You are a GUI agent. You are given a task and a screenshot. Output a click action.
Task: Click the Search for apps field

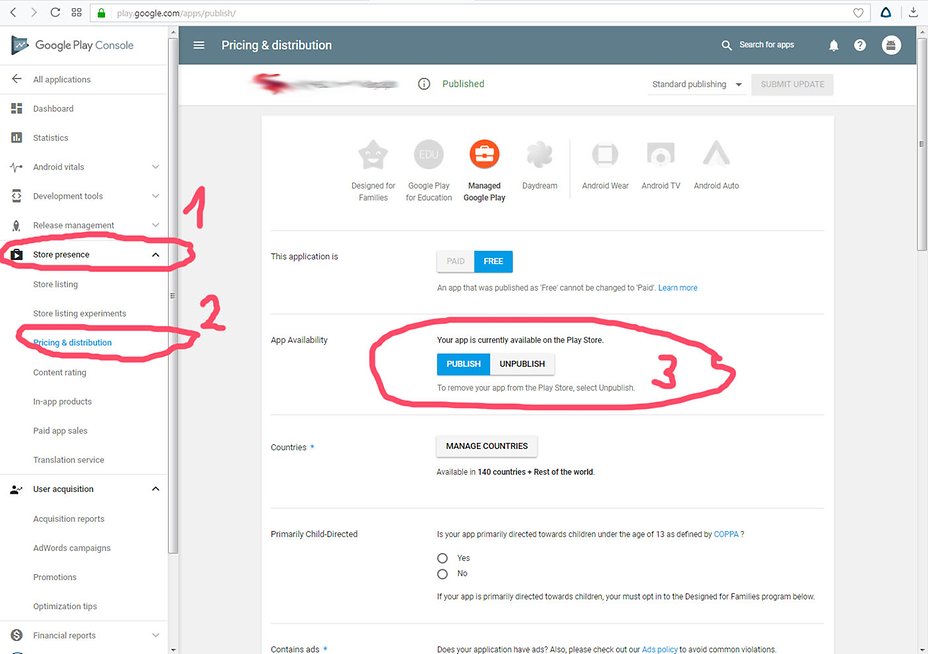click(766, 45)
